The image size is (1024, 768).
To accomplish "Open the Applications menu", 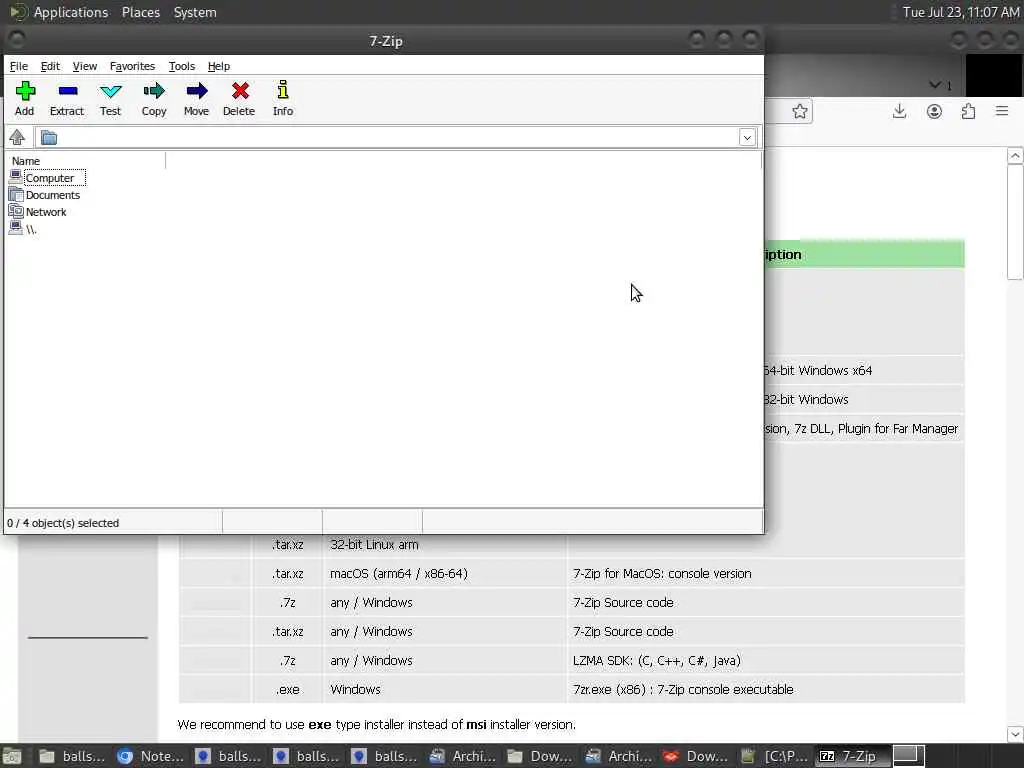I will click(71, 12).
